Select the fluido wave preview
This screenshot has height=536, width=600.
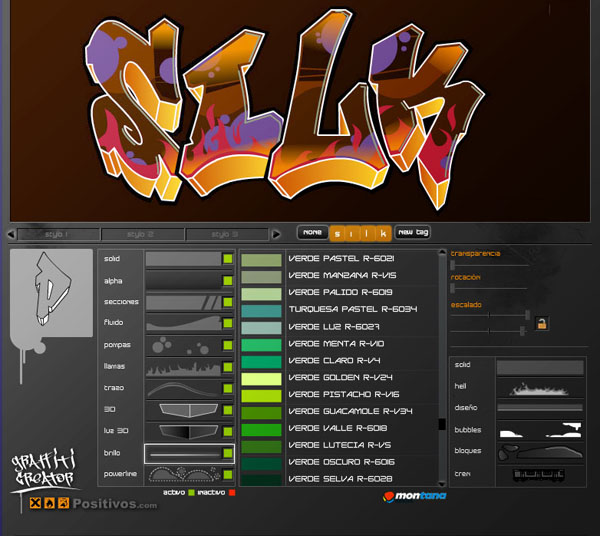pyautogui.click(x=183, y=323)
